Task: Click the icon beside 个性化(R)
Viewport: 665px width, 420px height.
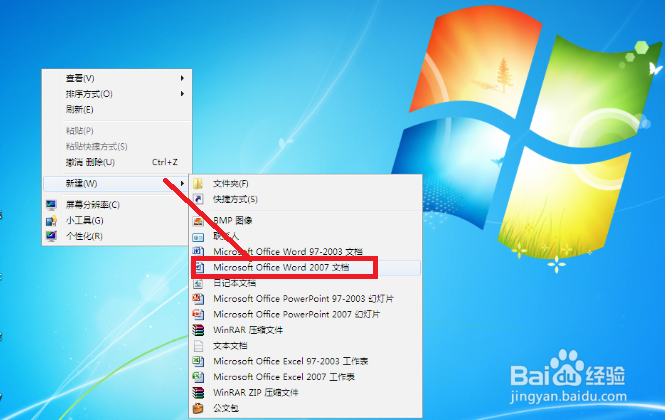Action: pos(51,236)
